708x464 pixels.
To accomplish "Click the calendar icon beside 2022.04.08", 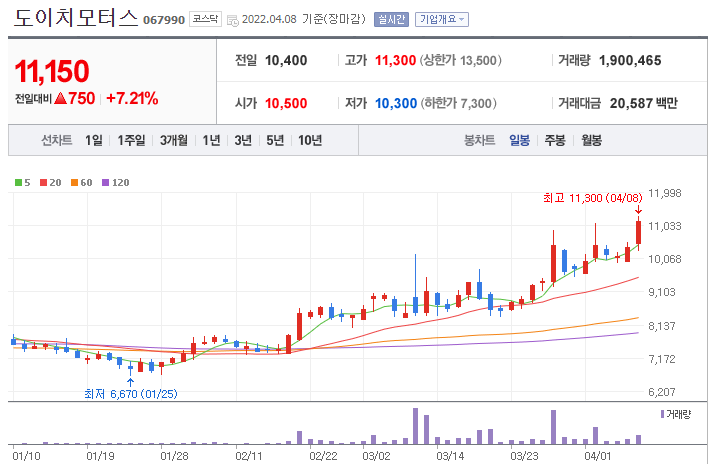I will 233,20.
